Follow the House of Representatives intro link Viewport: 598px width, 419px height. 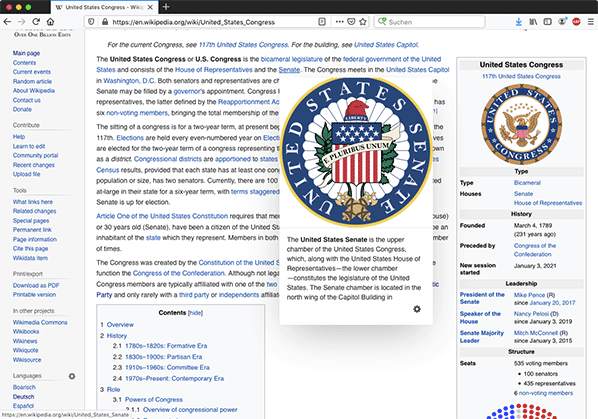click(214, 70)
